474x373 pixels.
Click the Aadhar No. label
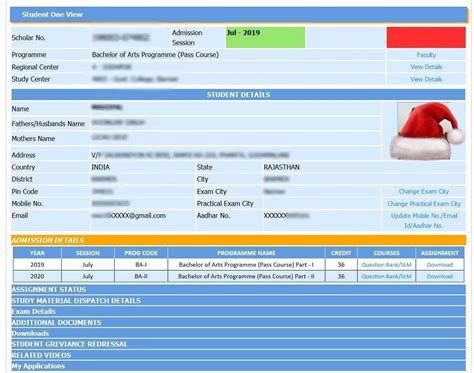(x=213, y=216)
